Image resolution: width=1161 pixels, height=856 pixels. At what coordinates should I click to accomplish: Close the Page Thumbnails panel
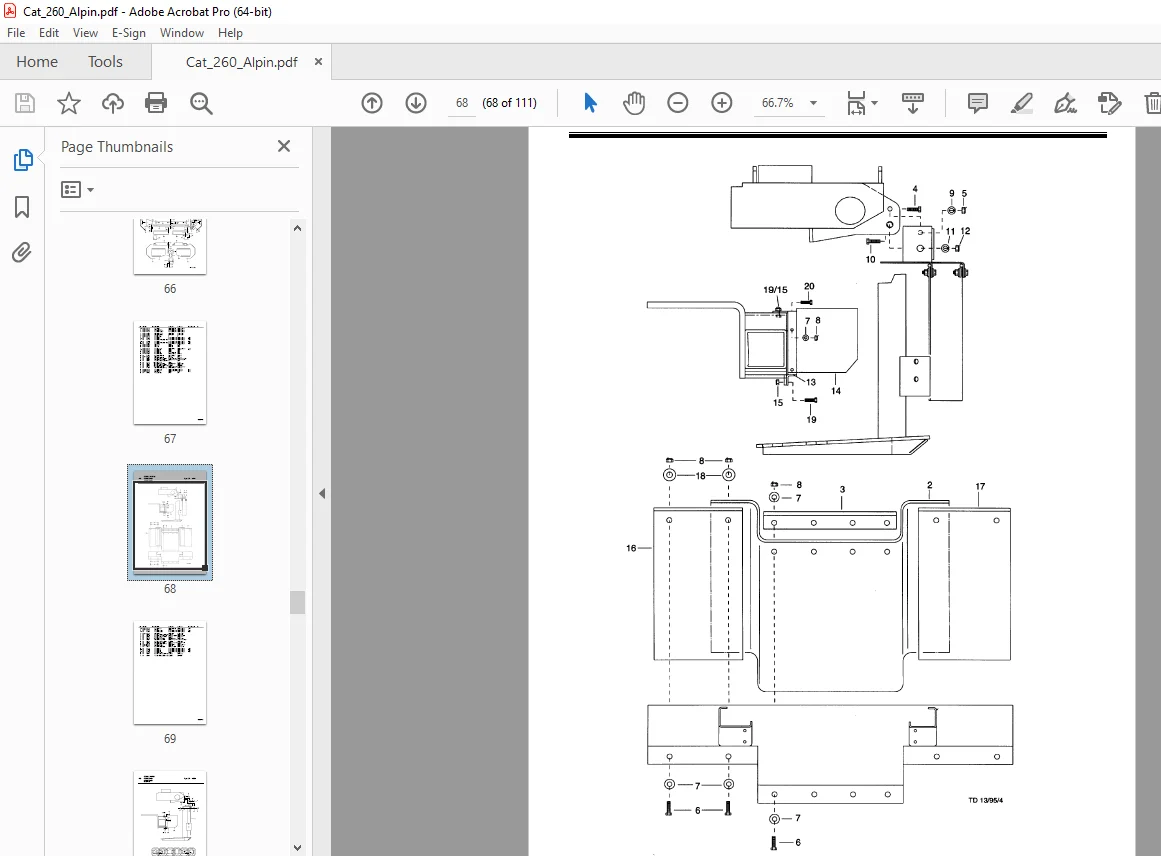(x=284, y=146)
